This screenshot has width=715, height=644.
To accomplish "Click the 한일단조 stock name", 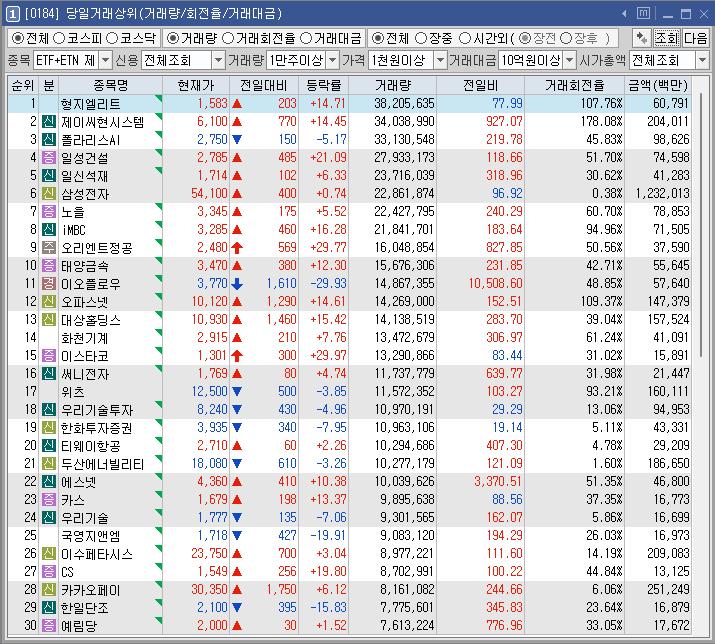I will point(85,608).
